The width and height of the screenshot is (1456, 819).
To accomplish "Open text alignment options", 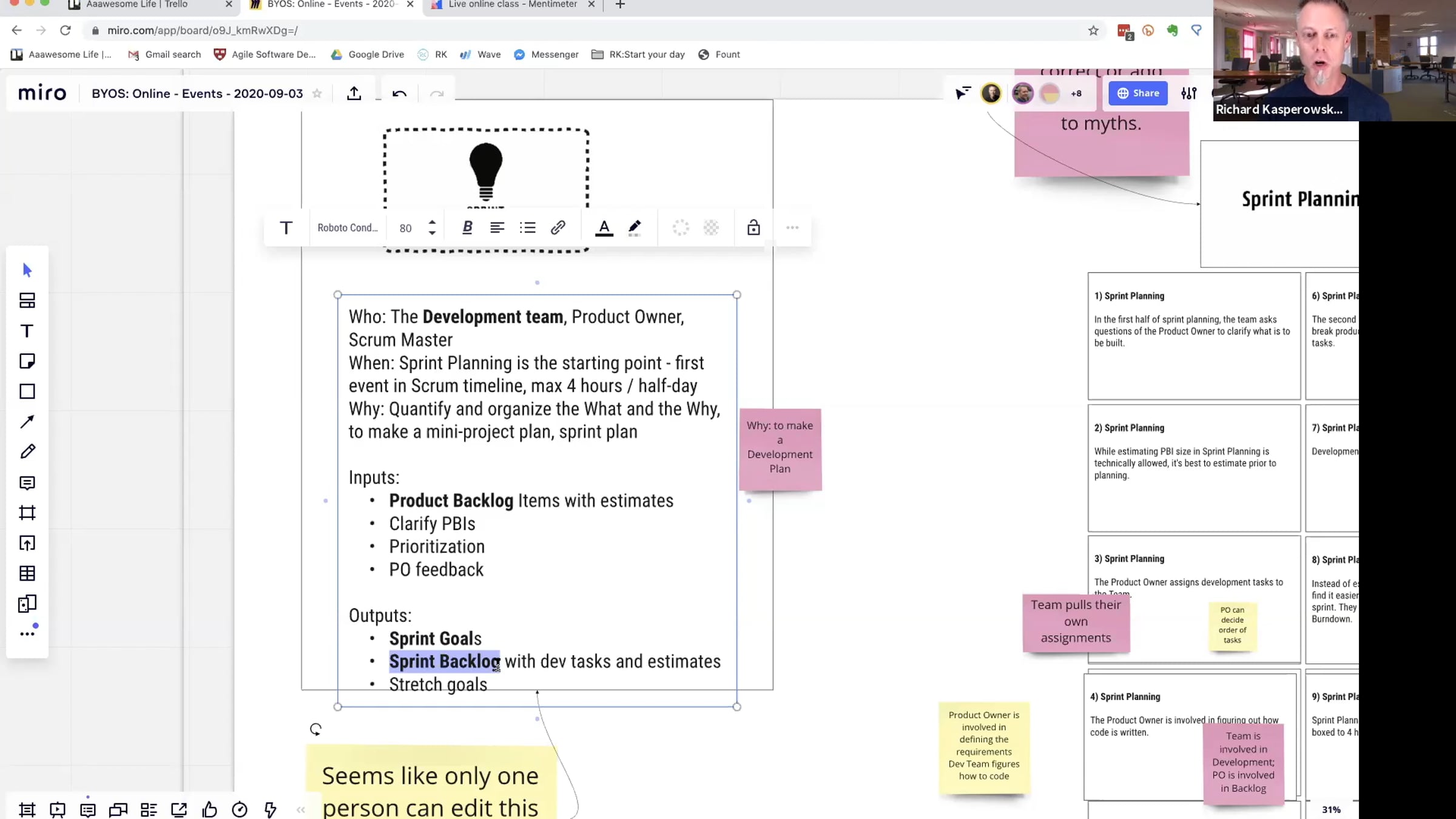I will [497, 227].
